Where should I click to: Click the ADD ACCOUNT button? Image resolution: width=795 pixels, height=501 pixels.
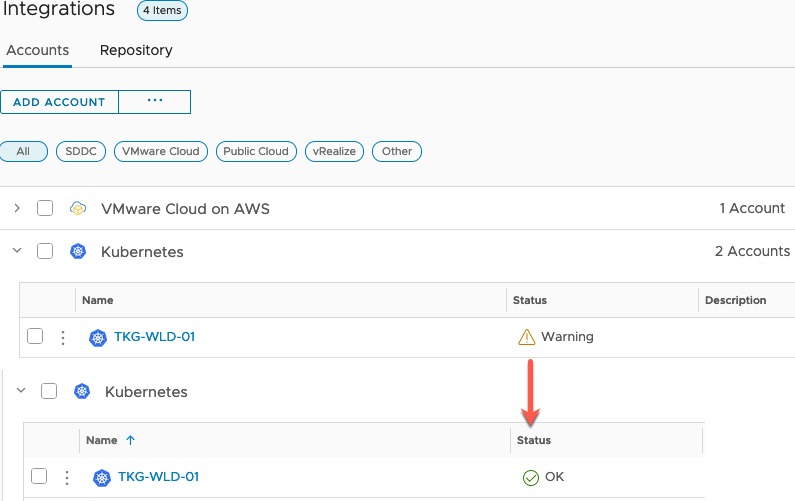click(x=59, y=102)
